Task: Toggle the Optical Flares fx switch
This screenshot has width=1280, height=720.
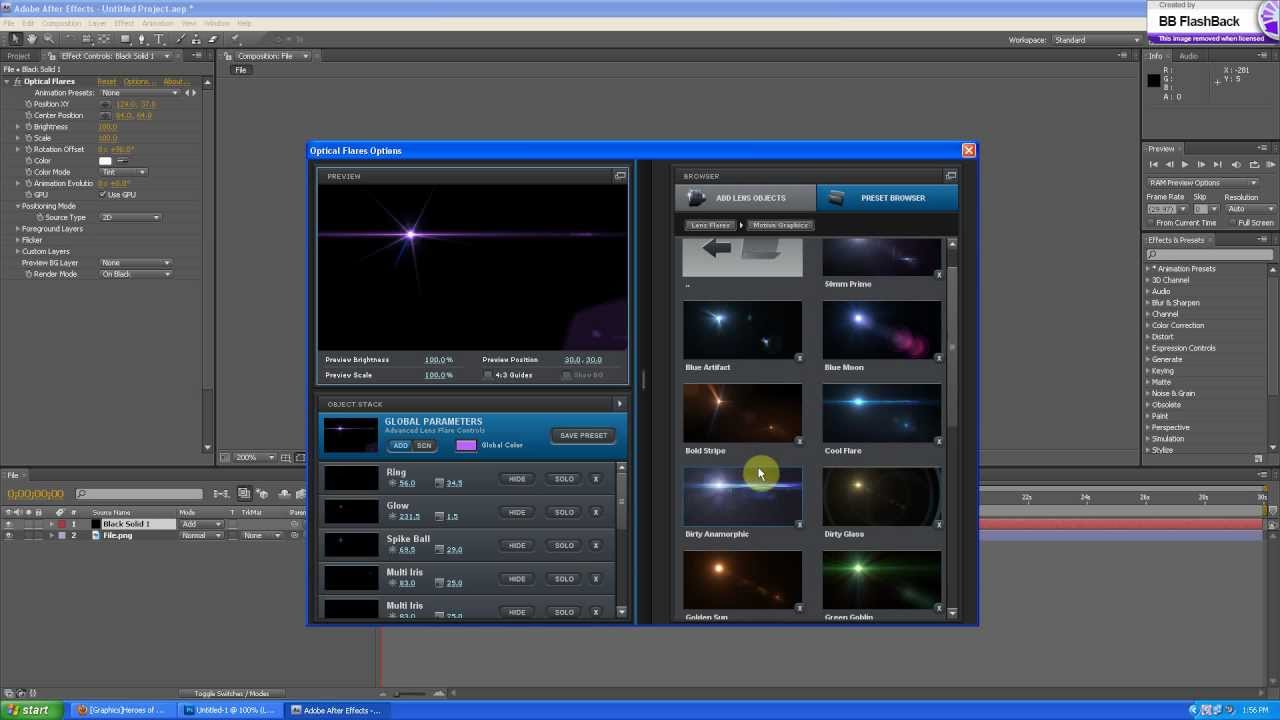Action: (x=17, y=81)
